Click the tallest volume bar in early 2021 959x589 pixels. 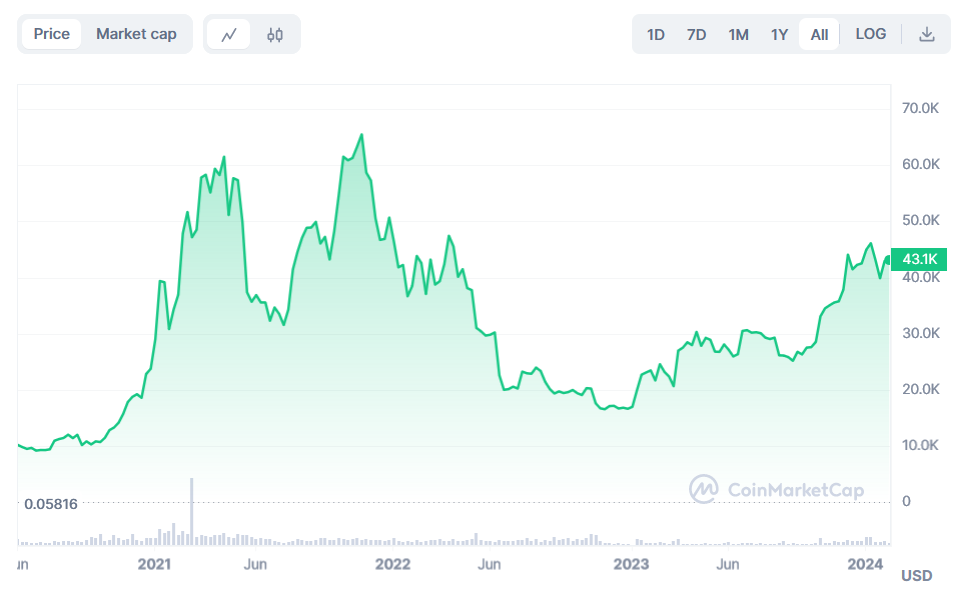point(191,511)
